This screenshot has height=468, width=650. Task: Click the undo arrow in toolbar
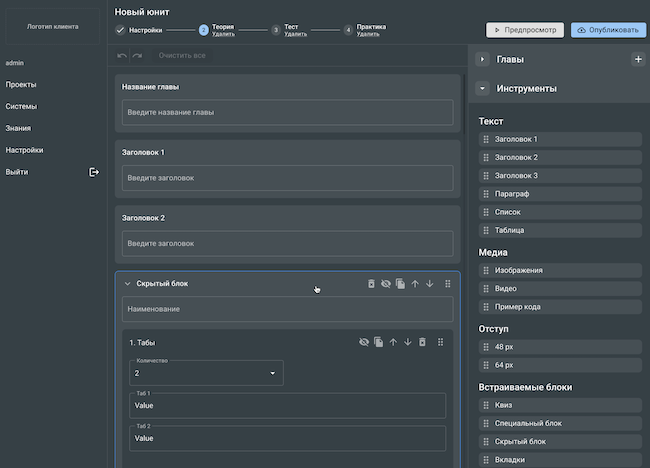(122, 55)
